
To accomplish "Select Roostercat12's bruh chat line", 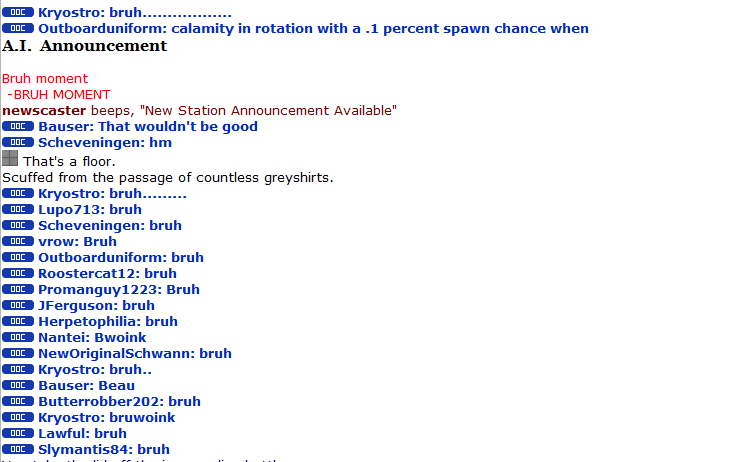I will pos(107,274).
